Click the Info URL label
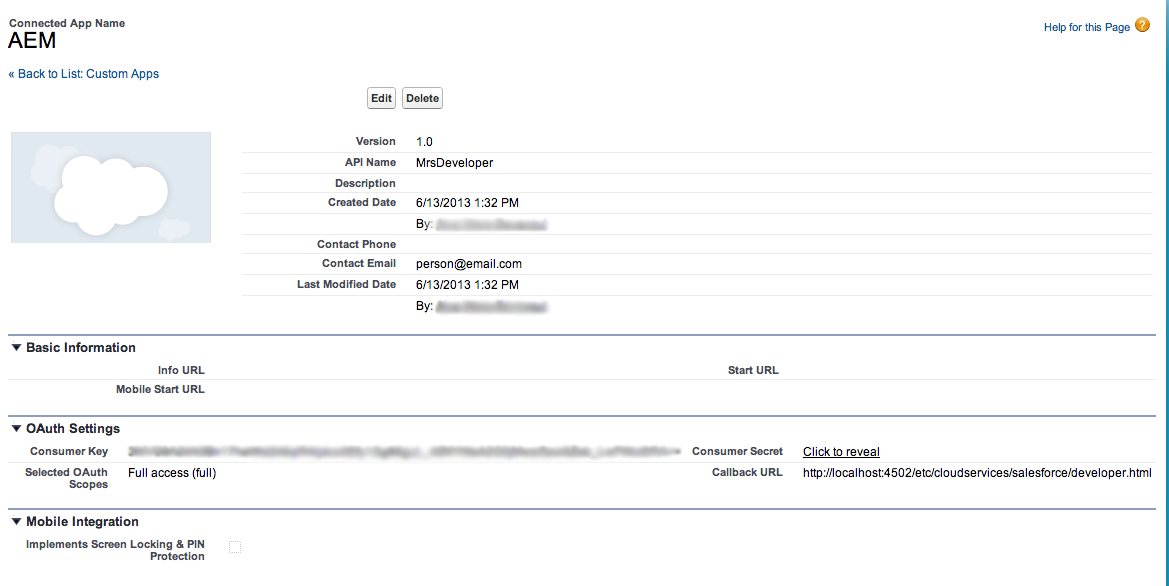1169x586 pixels. pyautogui.click(x=181, y=370)
